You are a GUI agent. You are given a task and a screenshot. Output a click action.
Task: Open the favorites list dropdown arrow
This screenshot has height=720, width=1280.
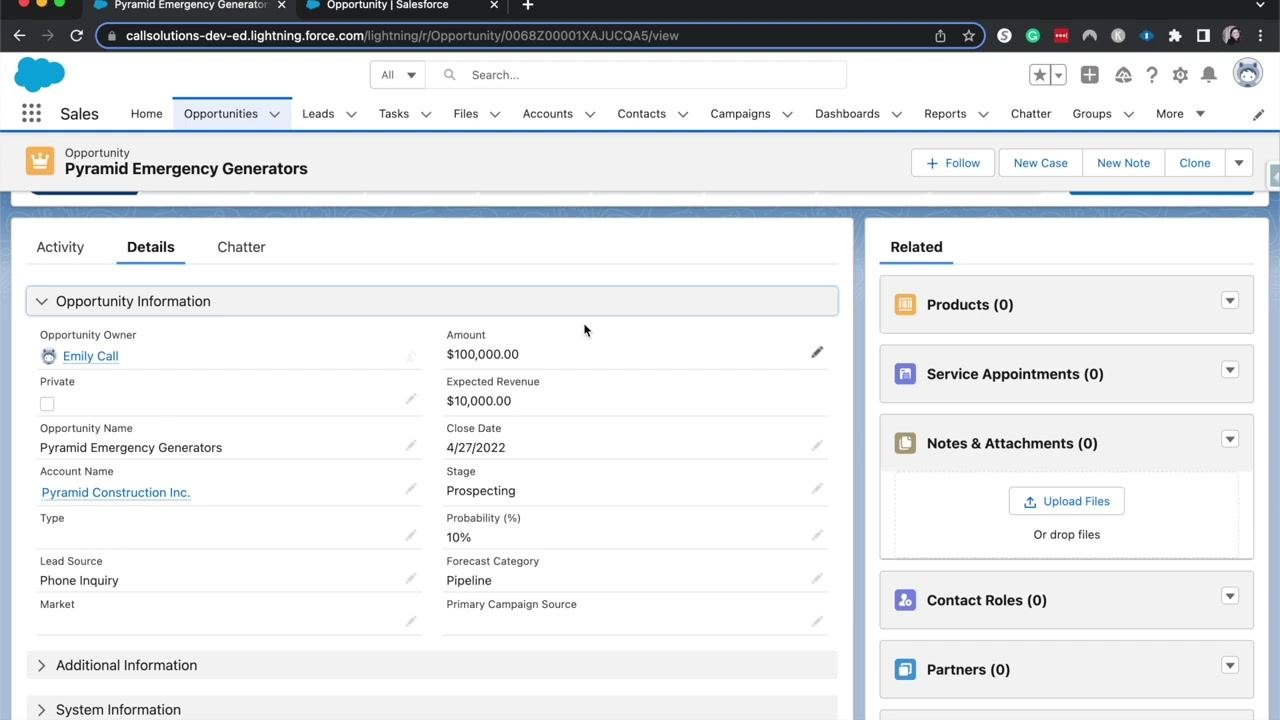[1058, 75]
